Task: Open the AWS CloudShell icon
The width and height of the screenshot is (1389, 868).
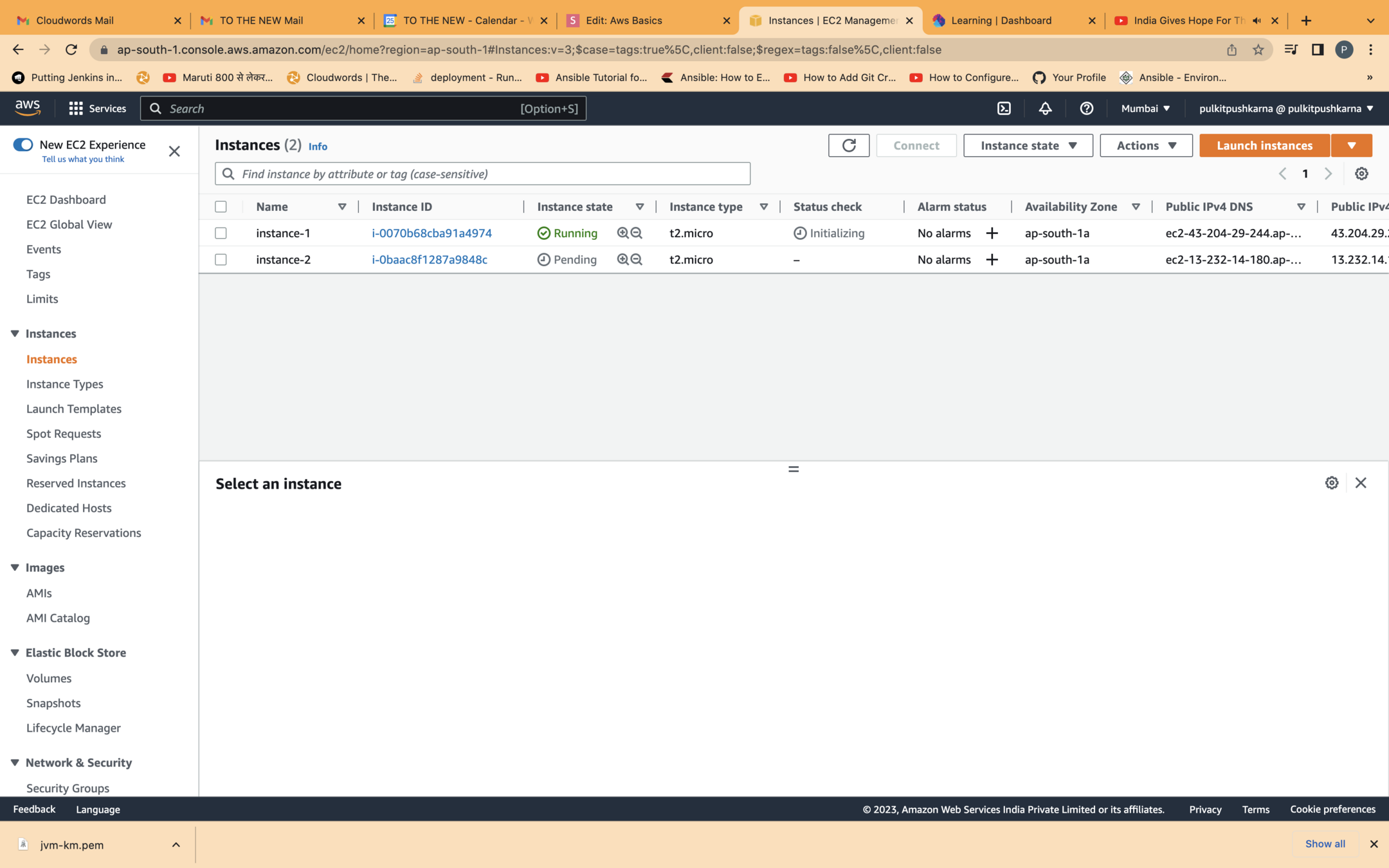Action: [x=1004, y=108]
